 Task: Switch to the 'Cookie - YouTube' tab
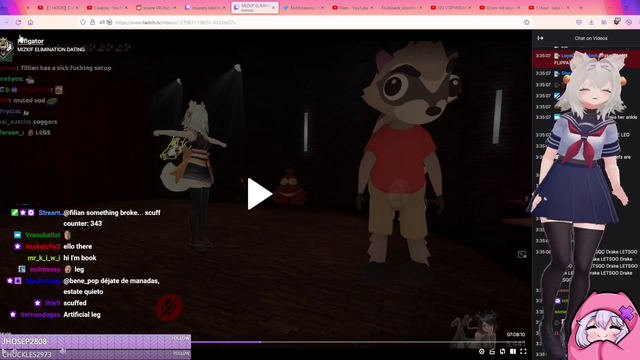click(107, 8)
